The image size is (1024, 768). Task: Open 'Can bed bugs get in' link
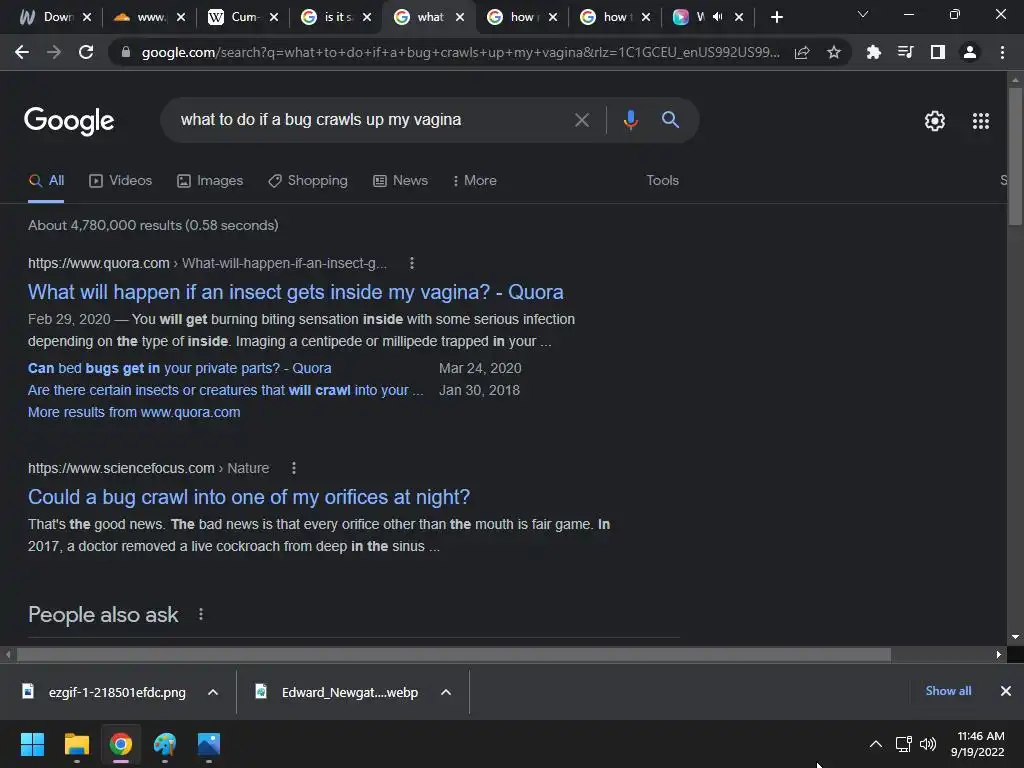pos(180,368)
